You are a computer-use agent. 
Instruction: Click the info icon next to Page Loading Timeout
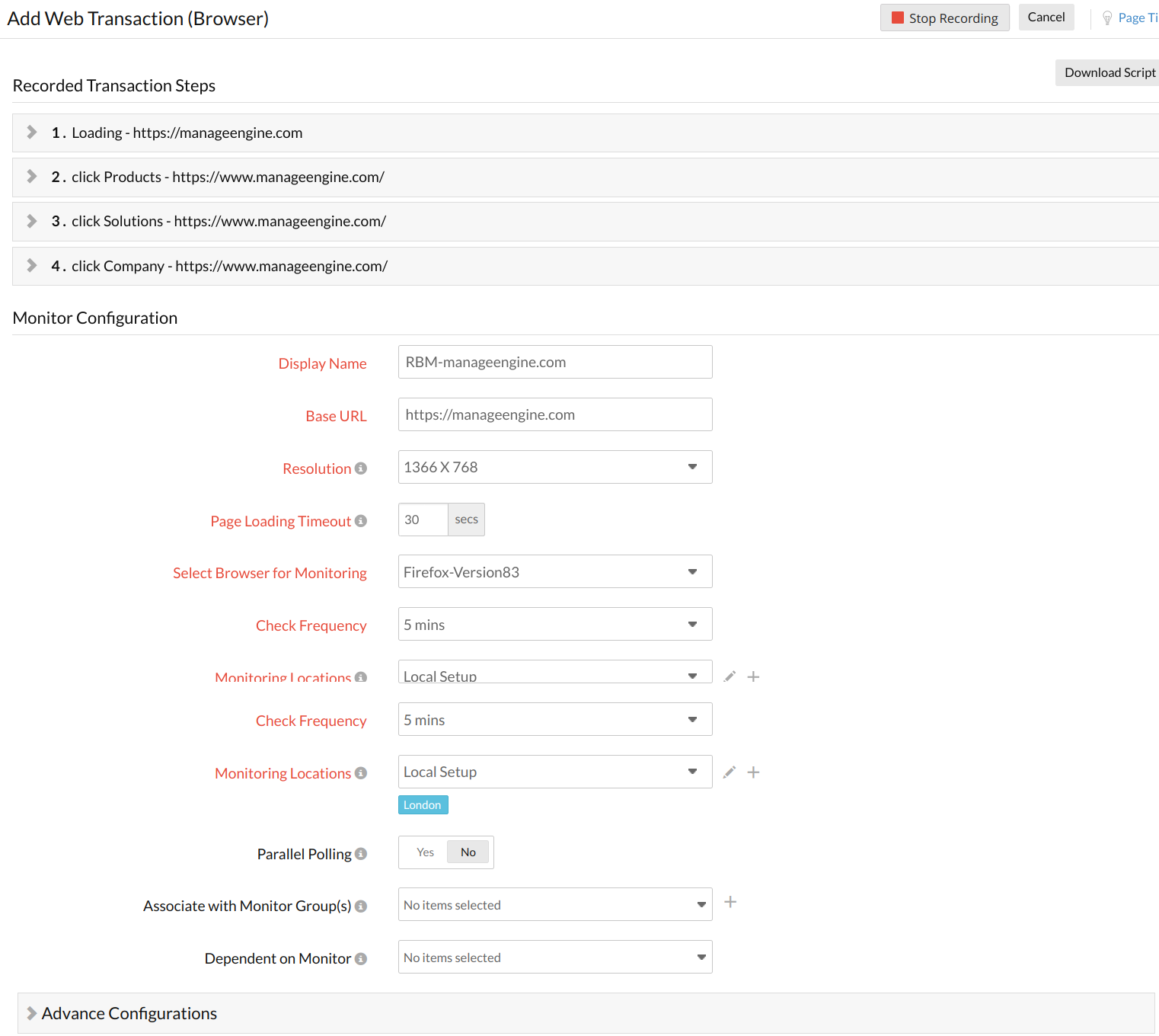360,520
